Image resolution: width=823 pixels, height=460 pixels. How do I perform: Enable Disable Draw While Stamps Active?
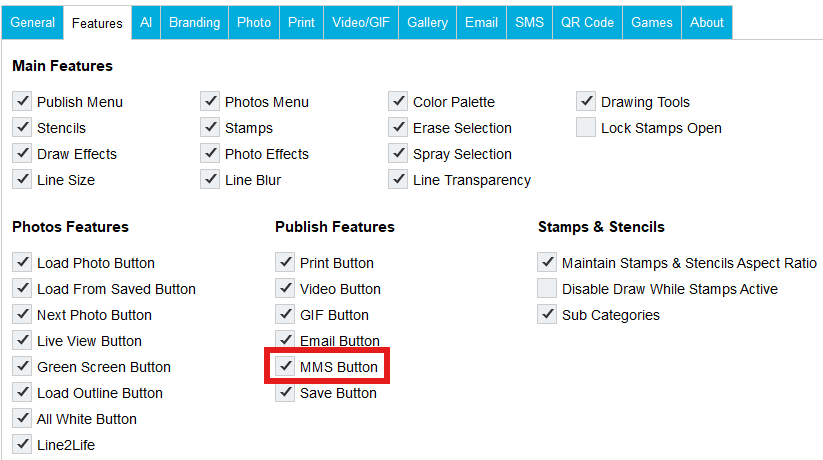tap(547, 289)
